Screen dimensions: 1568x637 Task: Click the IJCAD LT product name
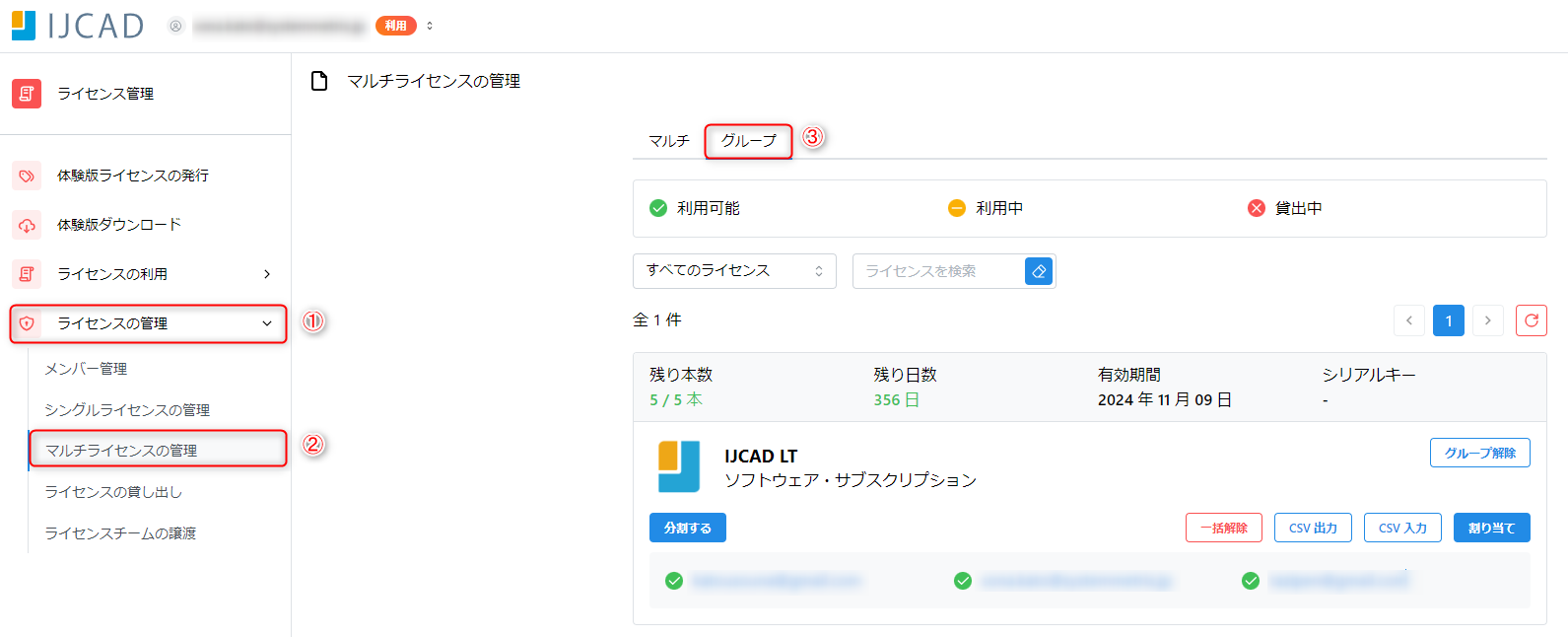click(x=761, y=457)
